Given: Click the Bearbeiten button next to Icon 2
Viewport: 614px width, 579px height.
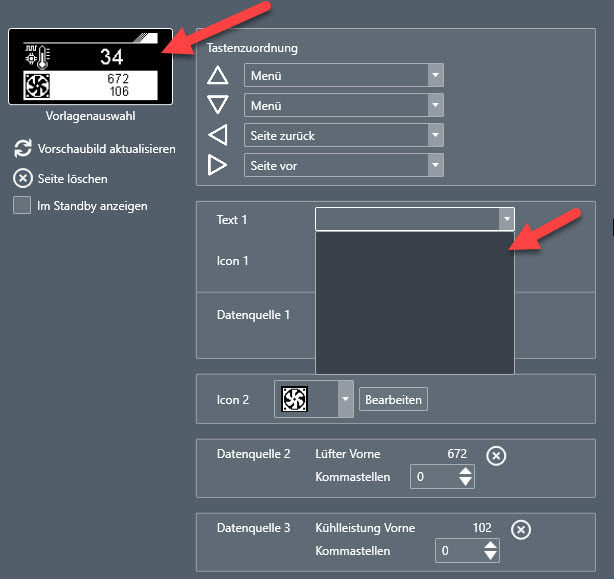Looking at the screenshot, I should pos(393,399).
